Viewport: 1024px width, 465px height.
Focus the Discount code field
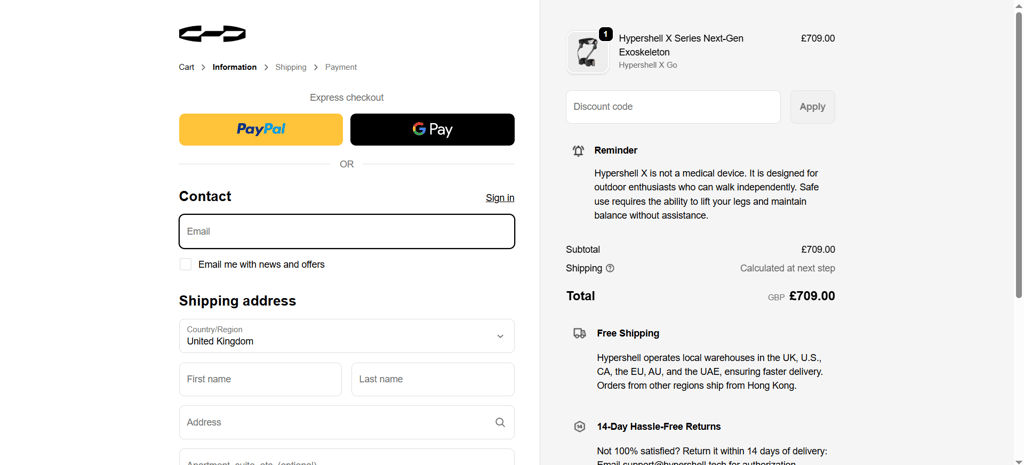(x=673, y=106)
